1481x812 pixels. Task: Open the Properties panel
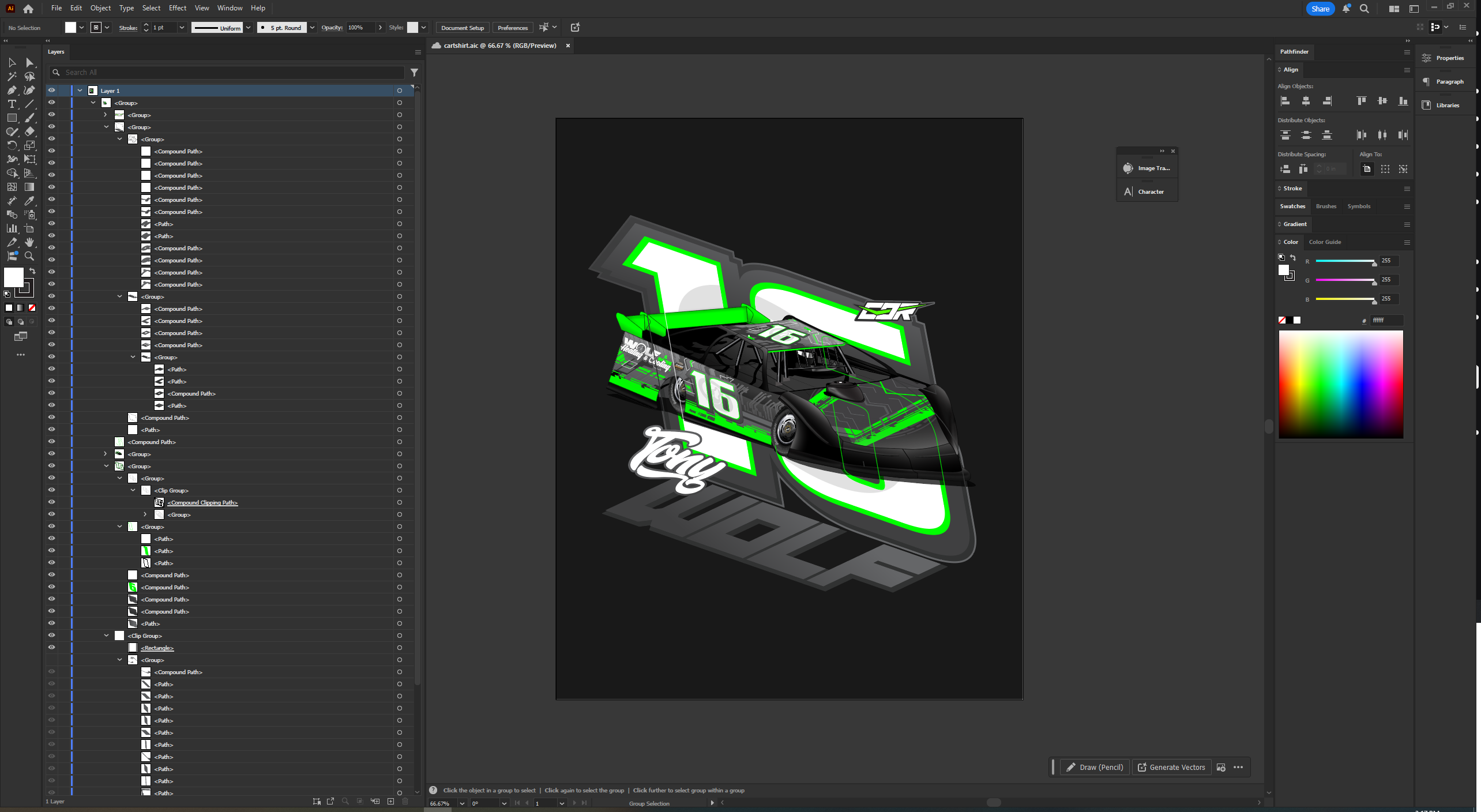click(x=1444, y=58)
